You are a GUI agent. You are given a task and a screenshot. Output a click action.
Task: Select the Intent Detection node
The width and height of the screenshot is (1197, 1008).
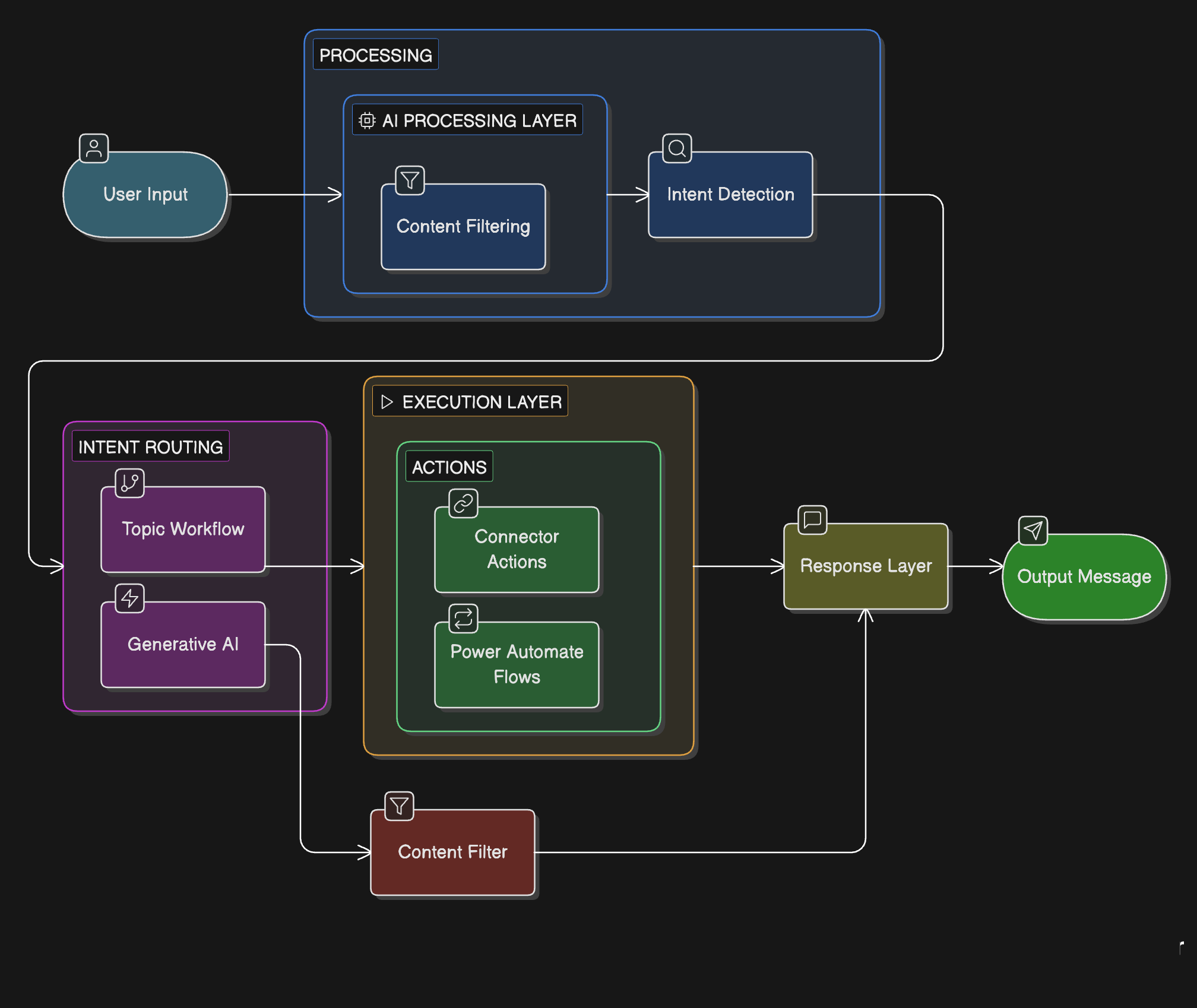tap(730, 195)
